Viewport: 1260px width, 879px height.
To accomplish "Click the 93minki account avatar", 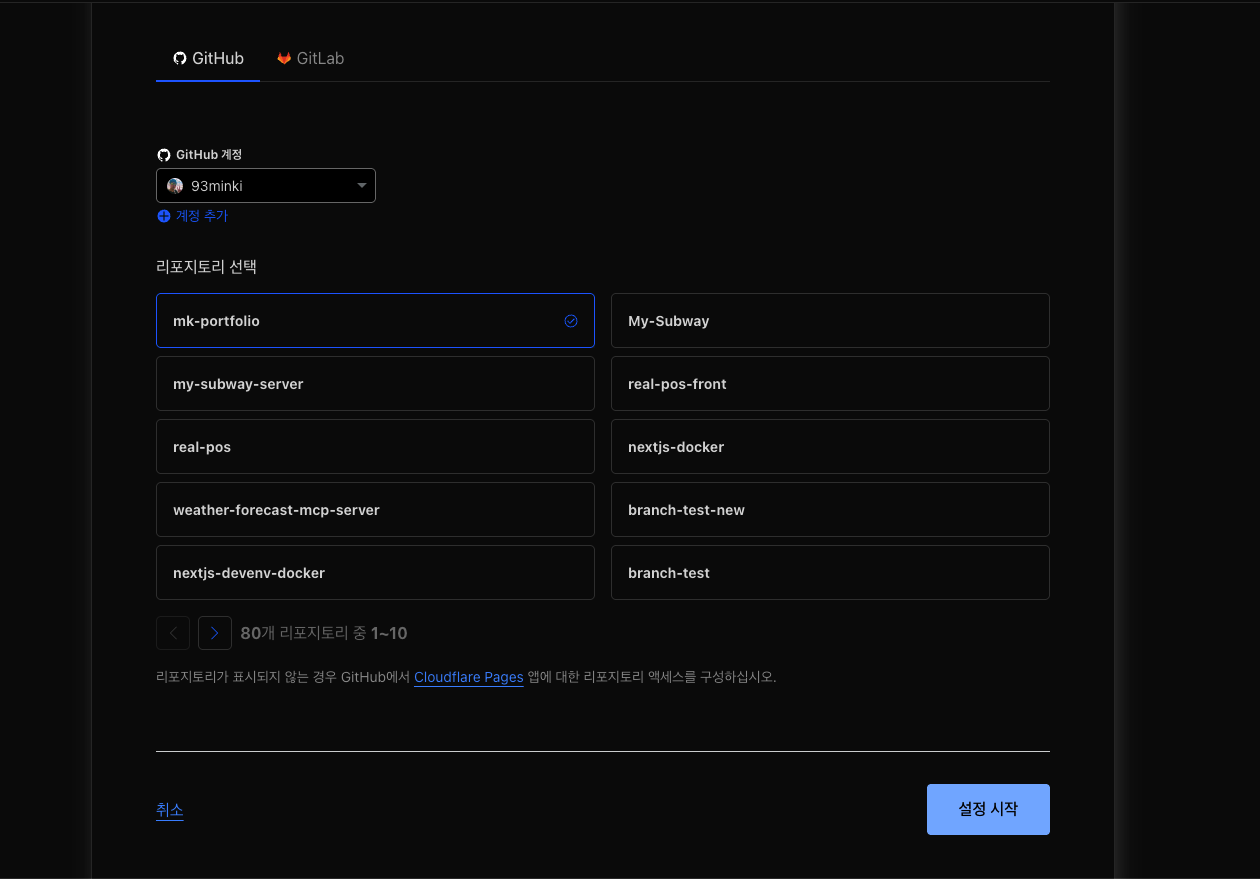I will pos(175,186).
